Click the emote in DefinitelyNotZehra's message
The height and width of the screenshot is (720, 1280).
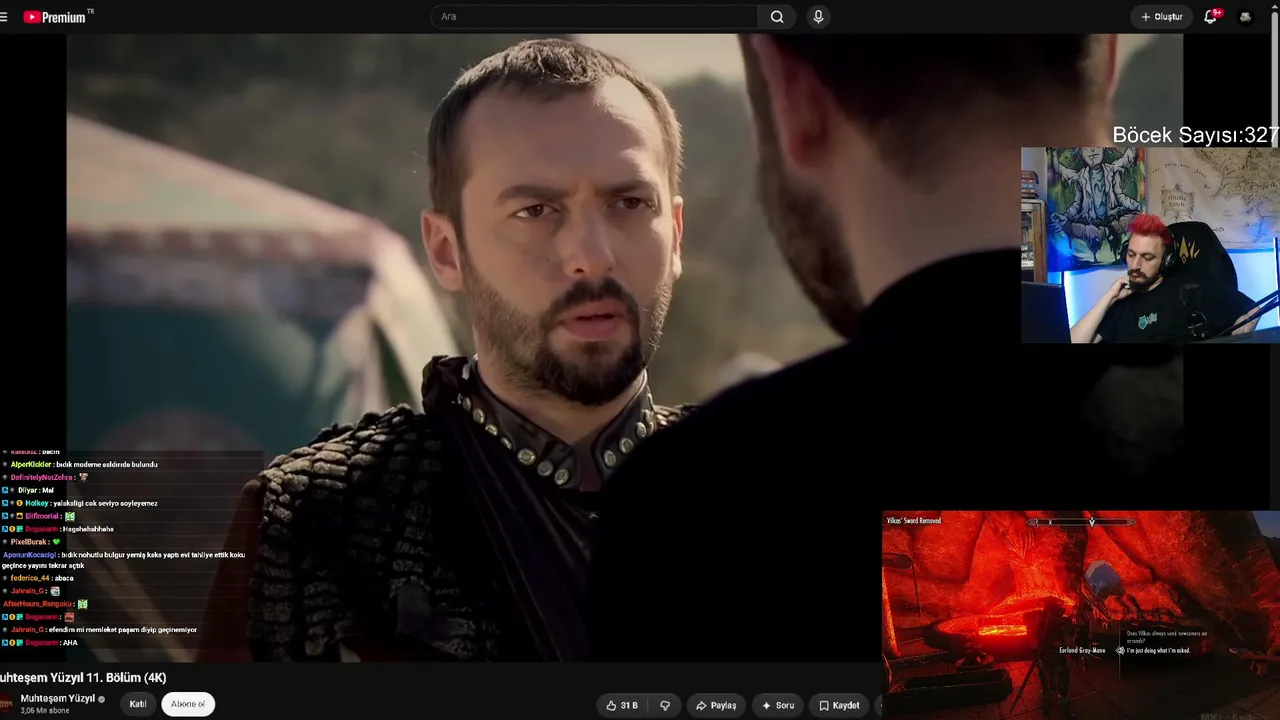pos(83,478)
